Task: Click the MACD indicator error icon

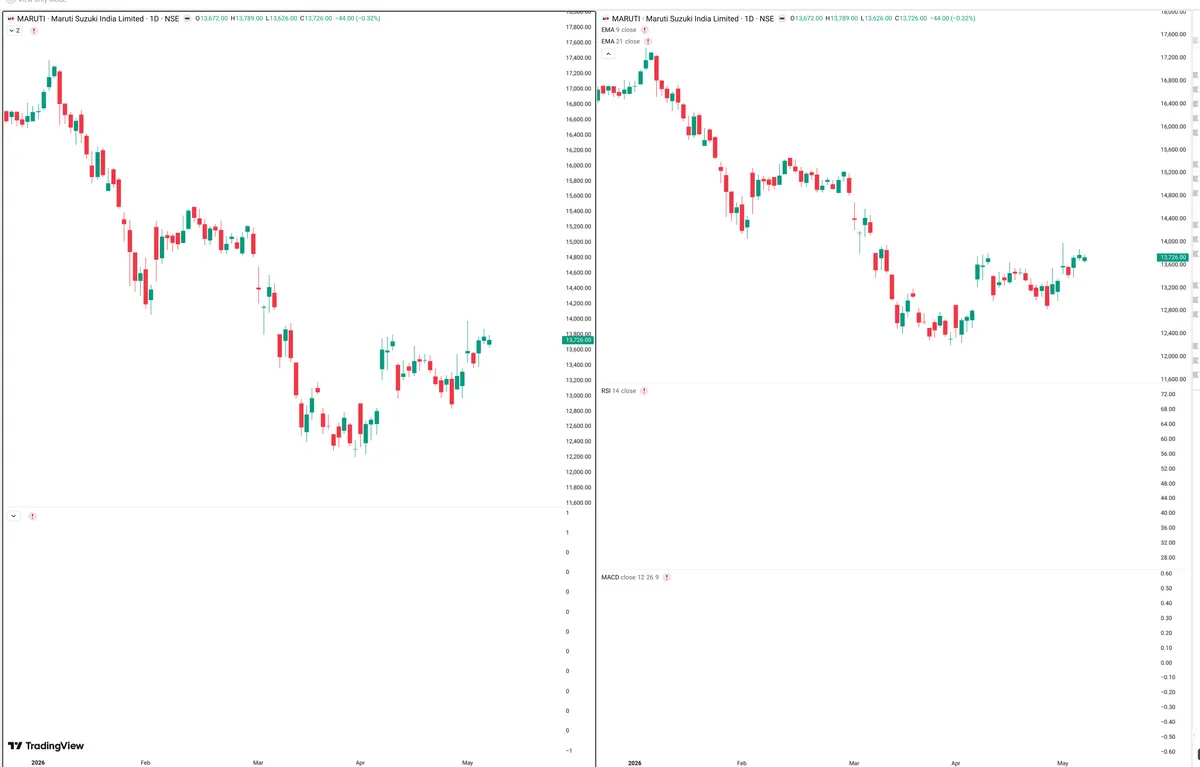Action: [667, 578]
